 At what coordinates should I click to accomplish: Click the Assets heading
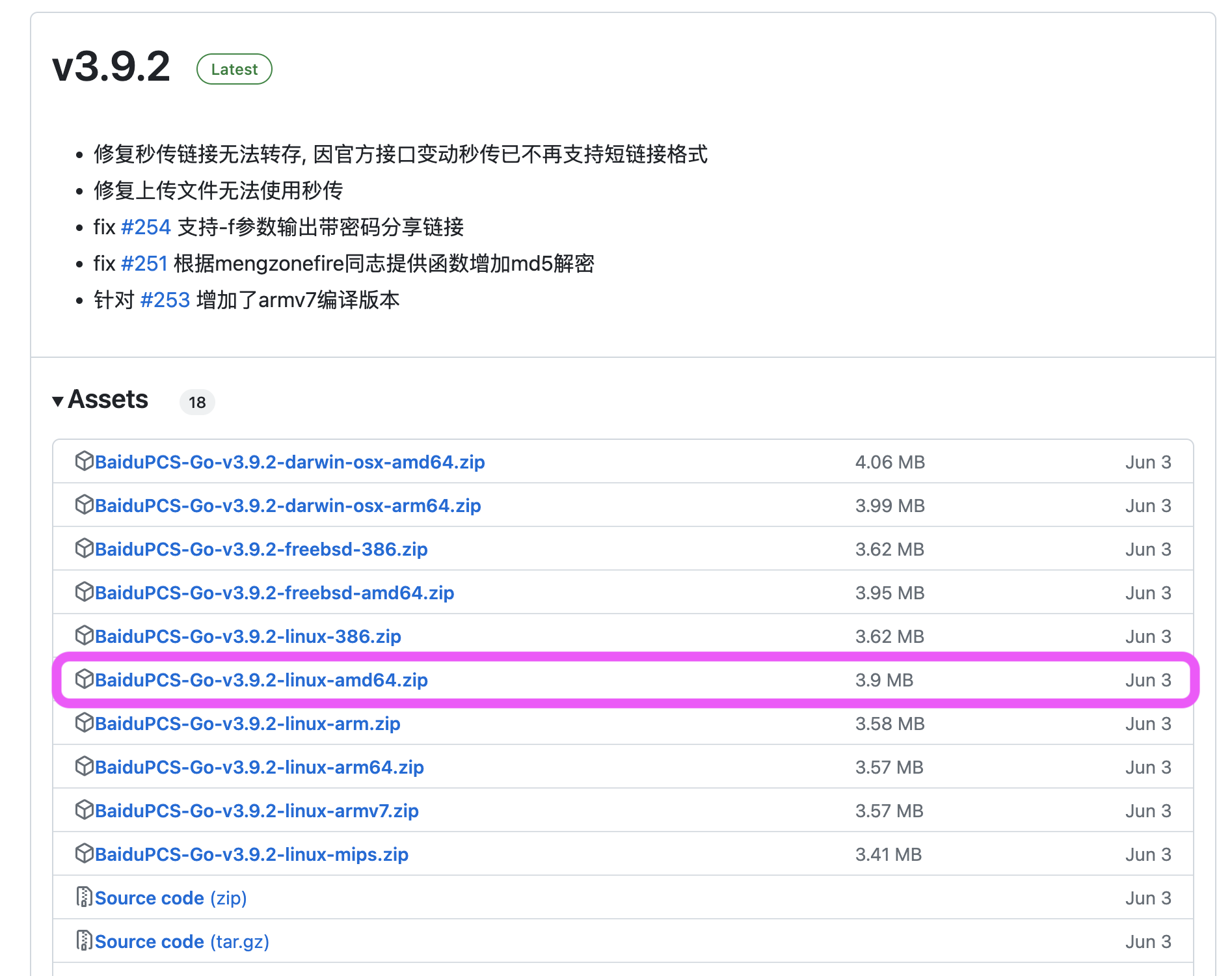[x=108, y=400]
